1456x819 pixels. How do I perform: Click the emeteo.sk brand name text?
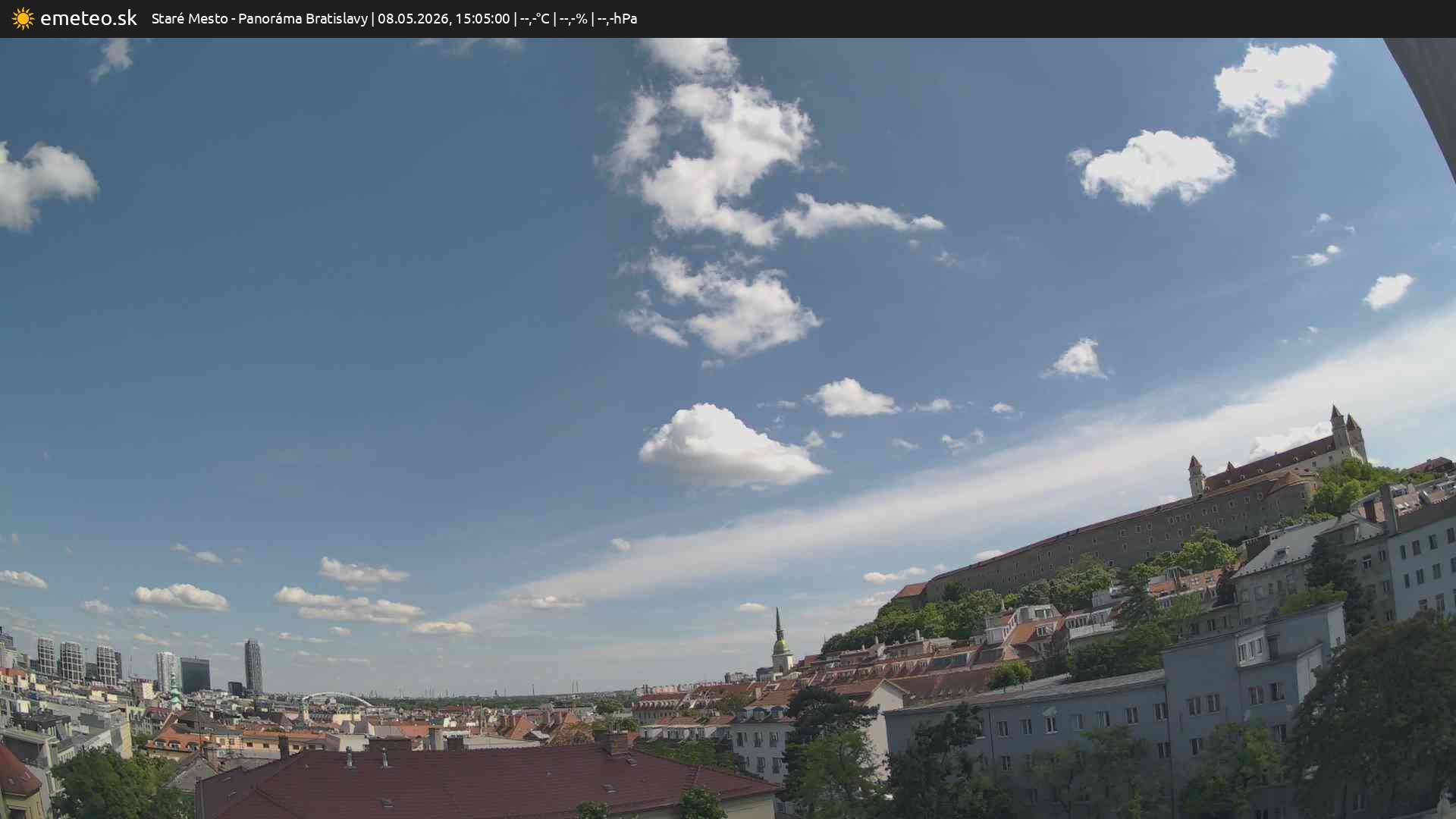[x=89, y=18]
